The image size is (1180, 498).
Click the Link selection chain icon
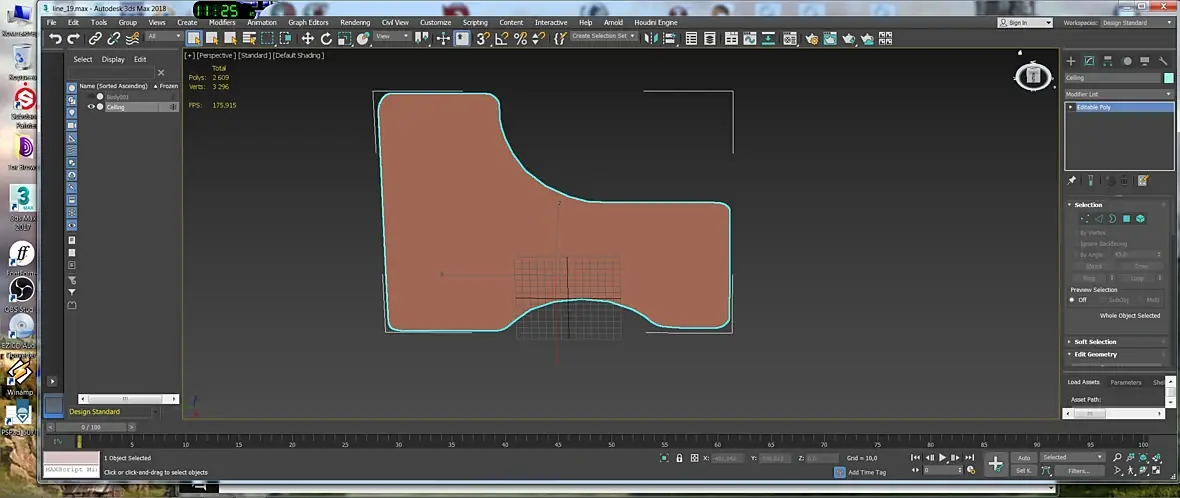coord(95,38)
